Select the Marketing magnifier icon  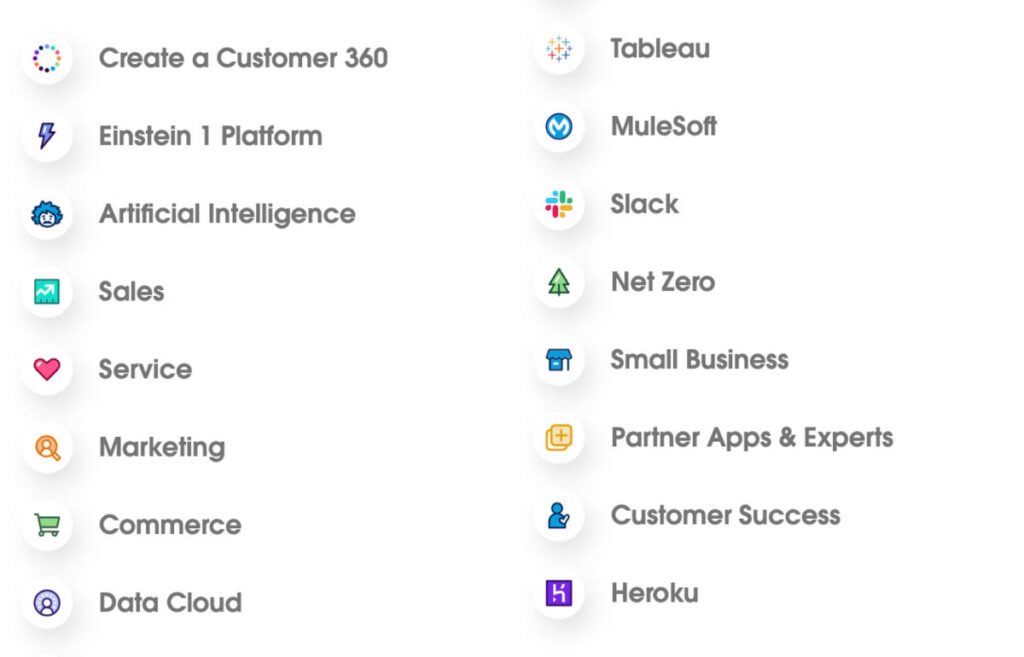tap(47, 447)
